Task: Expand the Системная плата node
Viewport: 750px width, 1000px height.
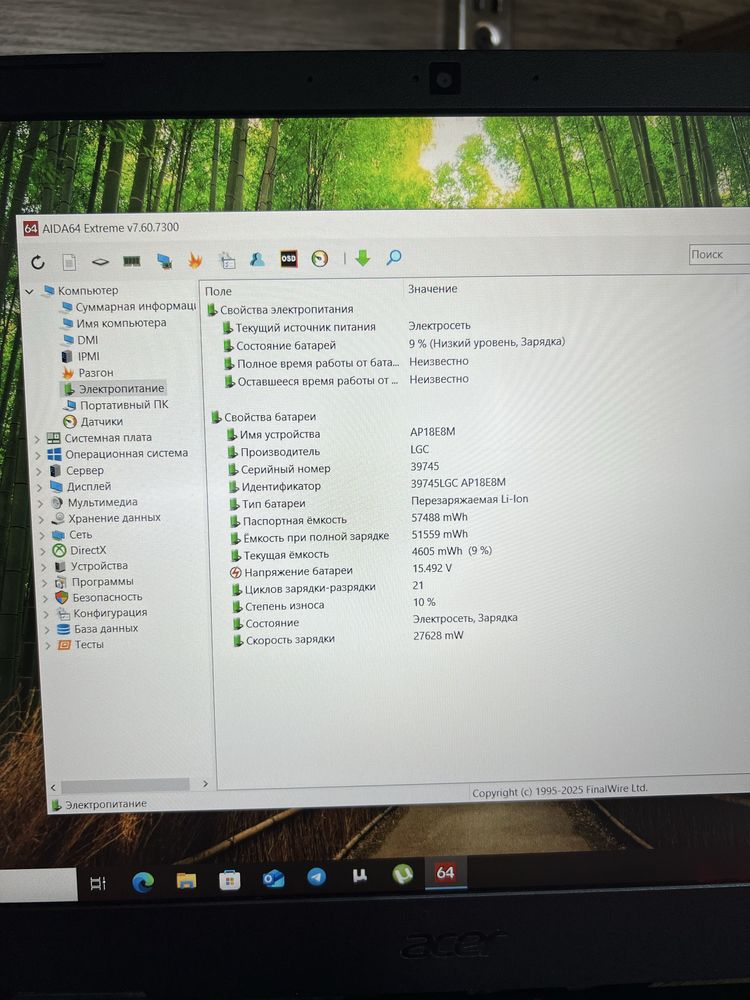Action: [37, 439]
